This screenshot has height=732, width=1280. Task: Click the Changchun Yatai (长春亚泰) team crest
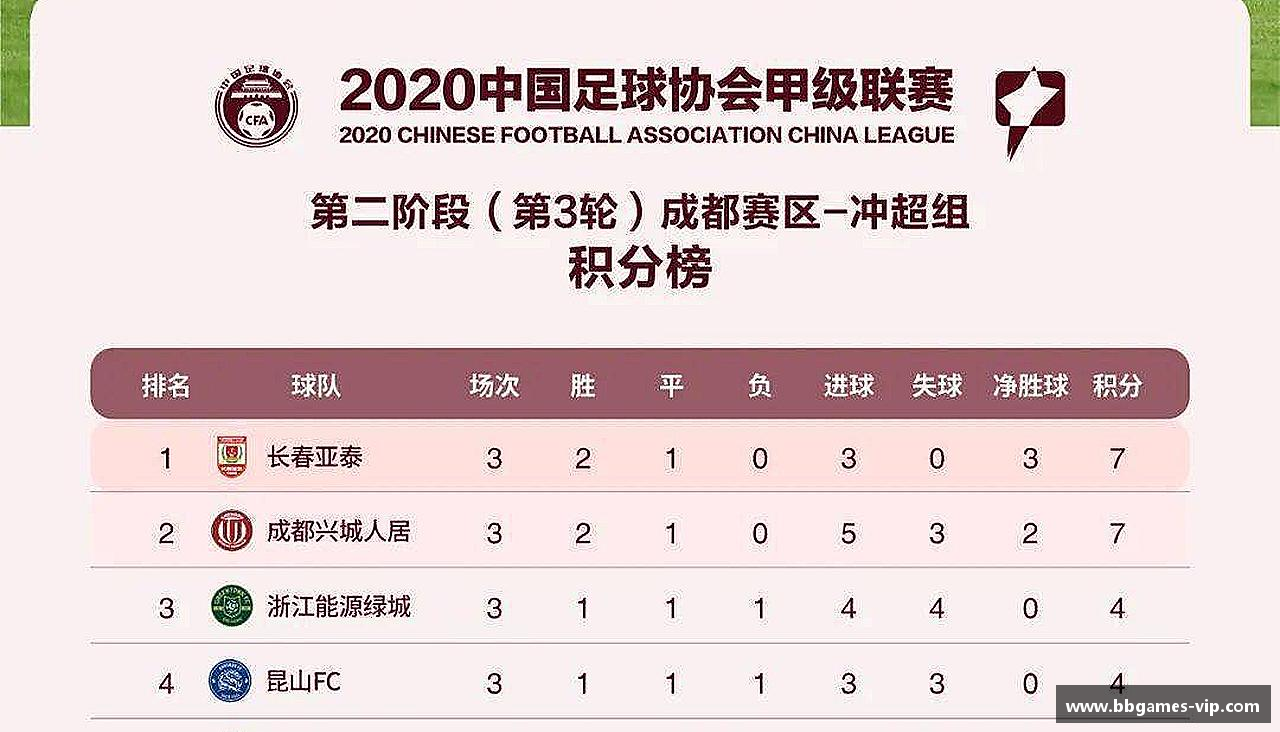[x=232, y=458]
